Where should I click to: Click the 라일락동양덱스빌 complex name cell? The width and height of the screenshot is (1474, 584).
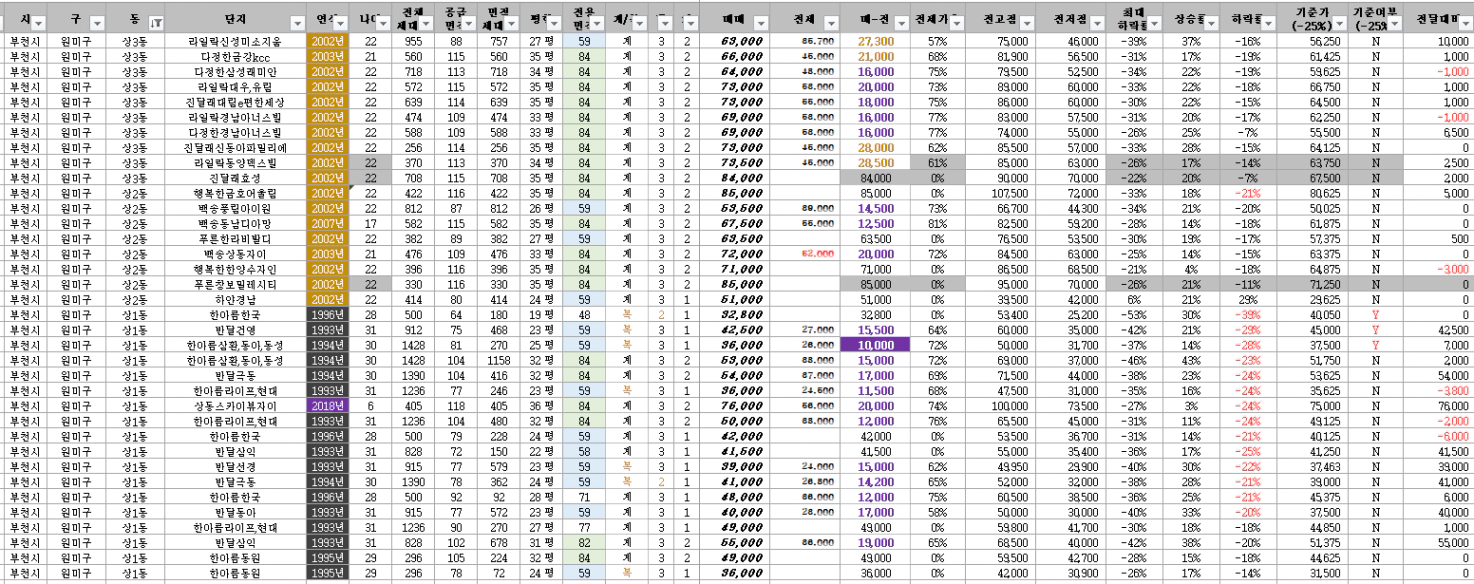point(235,163)
